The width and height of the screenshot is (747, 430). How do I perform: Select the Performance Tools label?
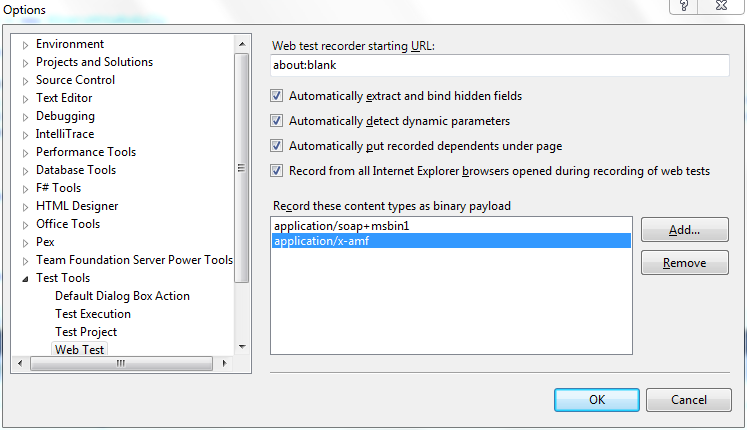click(86, 152)
